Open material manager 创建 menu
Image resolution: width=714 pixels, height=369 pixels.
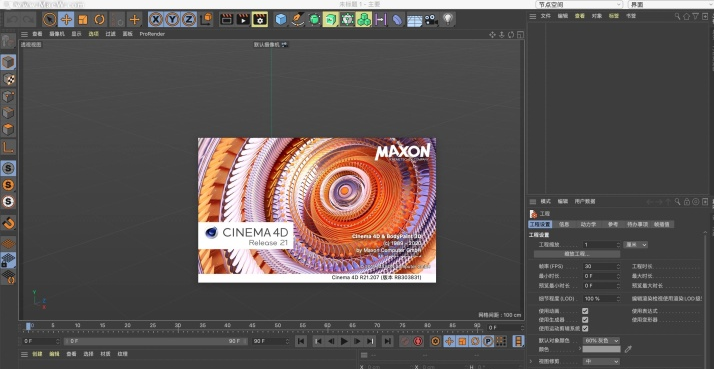pos(37,354)
